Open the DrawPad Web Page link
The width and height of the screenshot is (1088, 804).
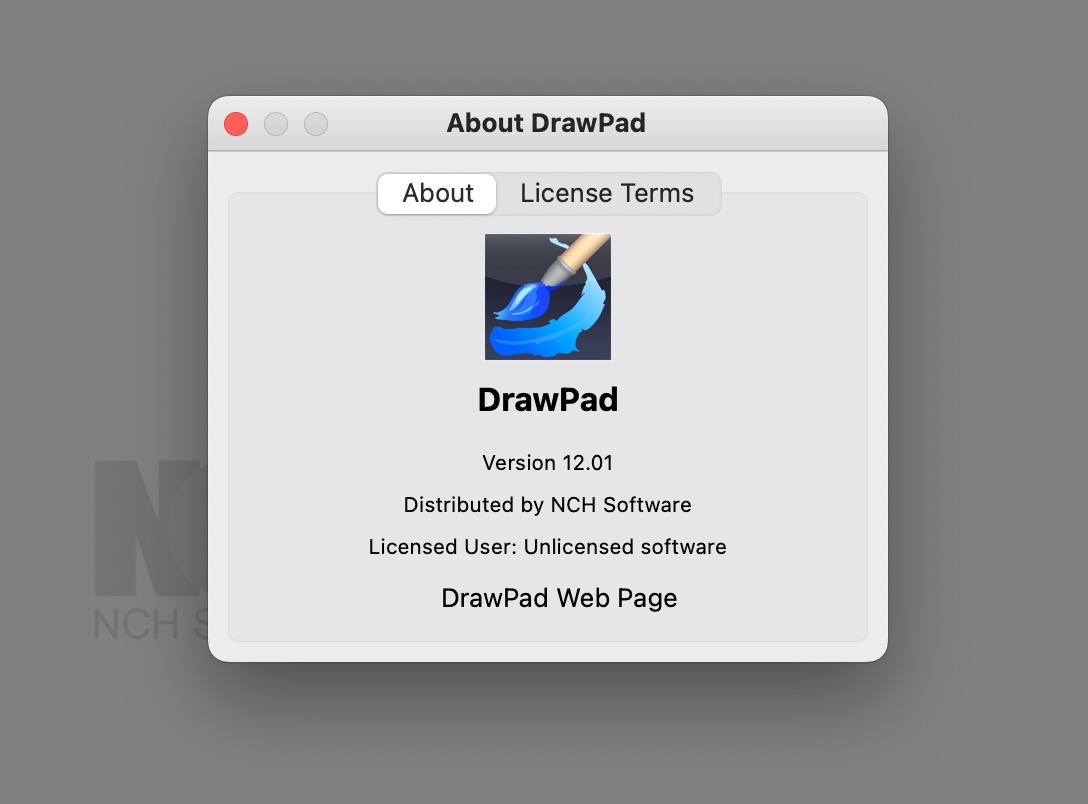pos(559,598)
